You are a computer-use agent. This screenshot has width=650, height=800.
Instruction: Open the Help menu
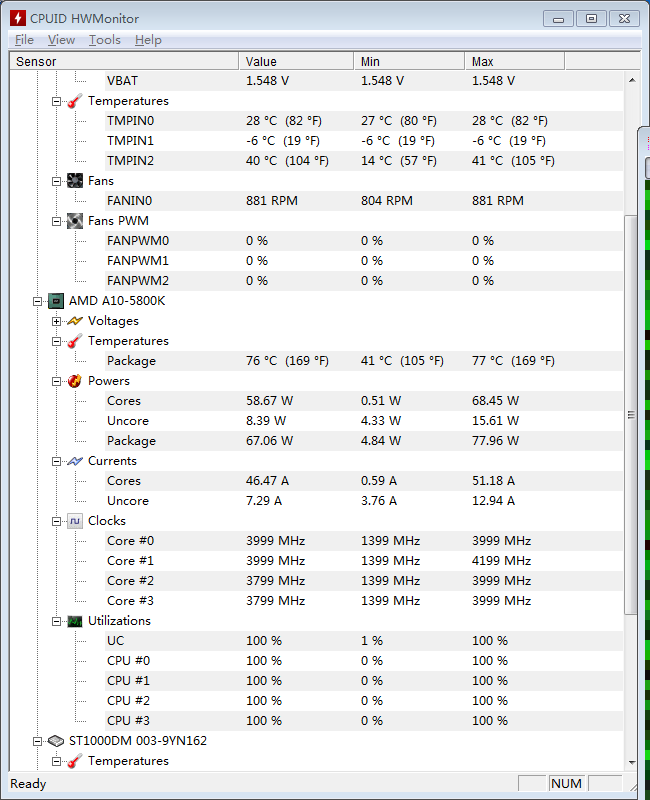click(148, 40)
